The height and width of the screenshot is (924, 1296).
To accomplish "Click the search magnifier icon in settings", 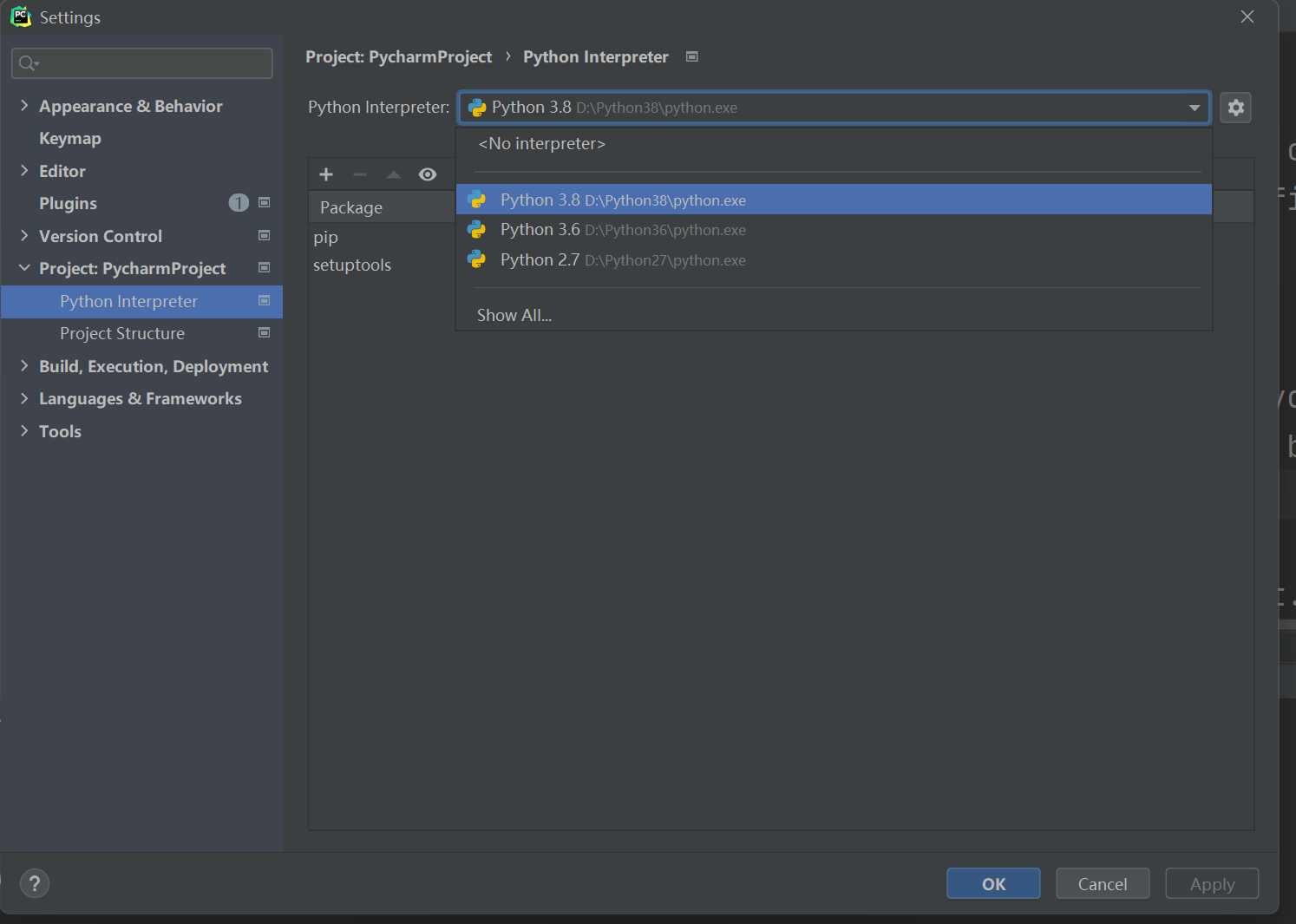I will [28, 63].
